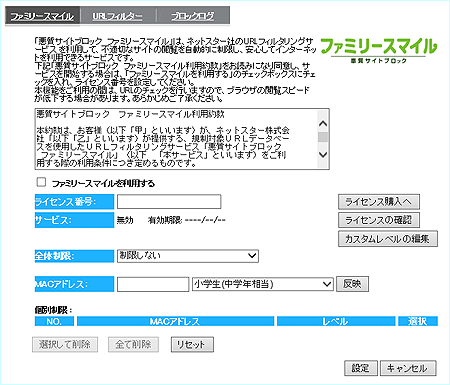450x385 pixels.
Task: Click the 反映 button
Action: tap(352, 284)
